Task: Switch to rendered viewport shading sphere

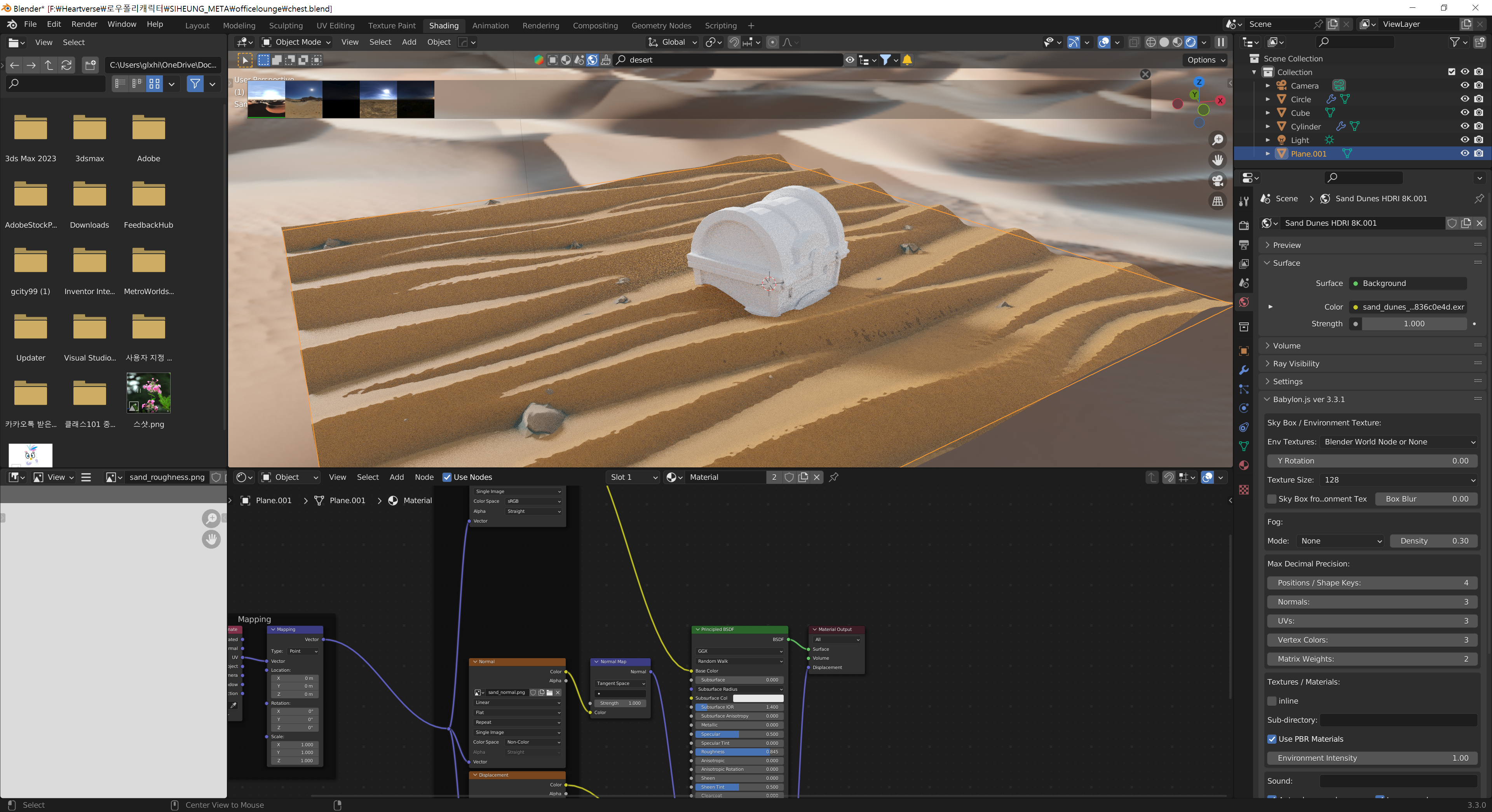Action: pyautogui.click(x=1191, y=42)
